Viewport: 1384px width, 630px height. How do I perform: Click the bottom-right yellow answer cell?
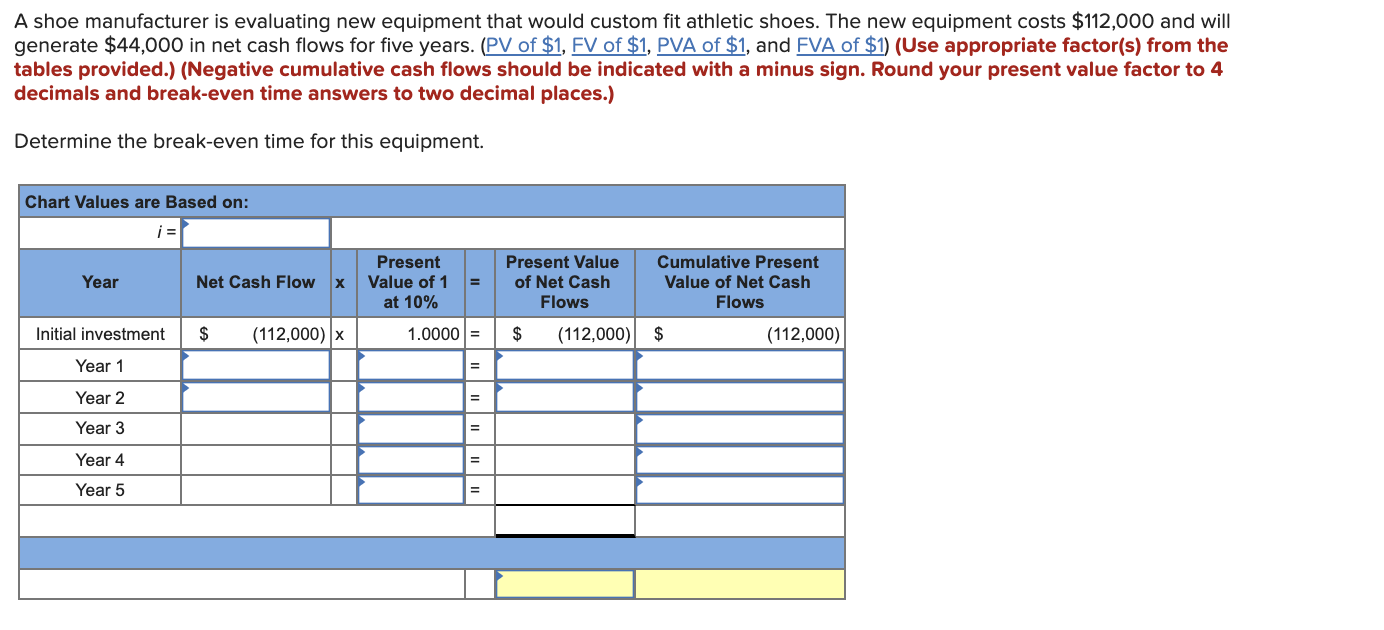click(739, 583)
